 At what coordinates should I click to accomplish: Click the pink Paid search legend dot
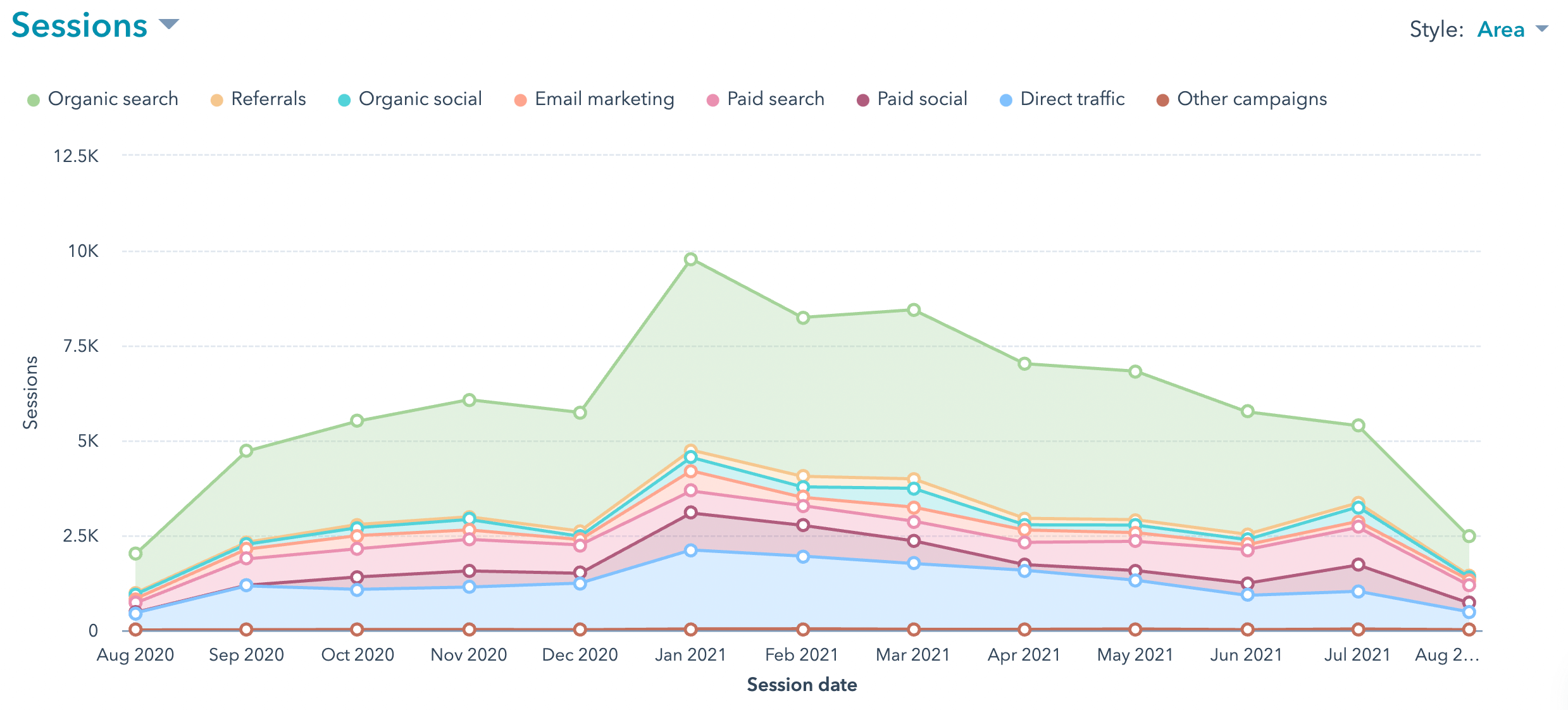click(x=712, y=100)
